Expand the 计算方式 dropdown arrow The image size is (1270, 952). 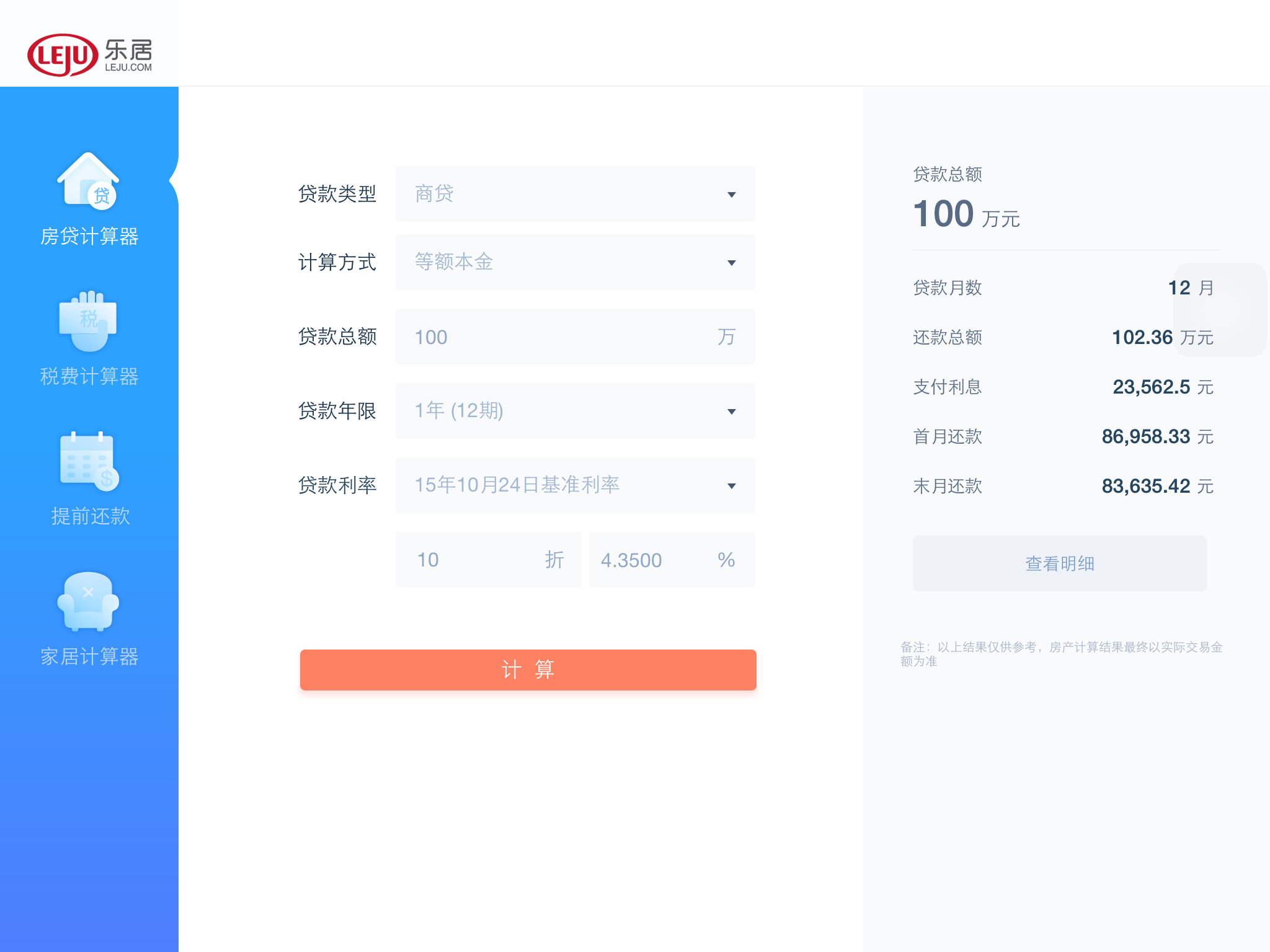[x=732, y=263]
